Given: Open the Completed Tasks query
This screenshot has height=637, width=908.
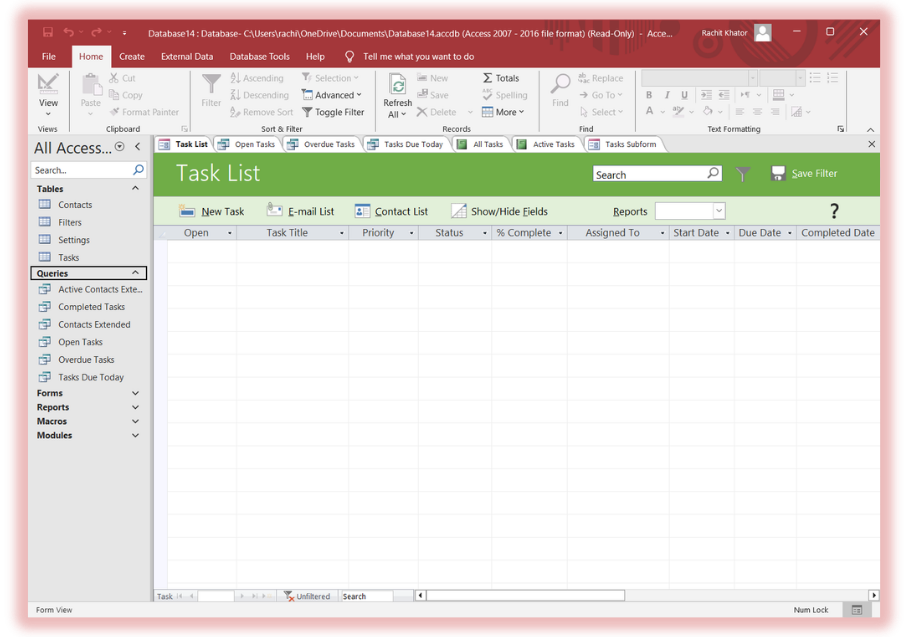Looking at the screenshot, I should click(91, 307).
